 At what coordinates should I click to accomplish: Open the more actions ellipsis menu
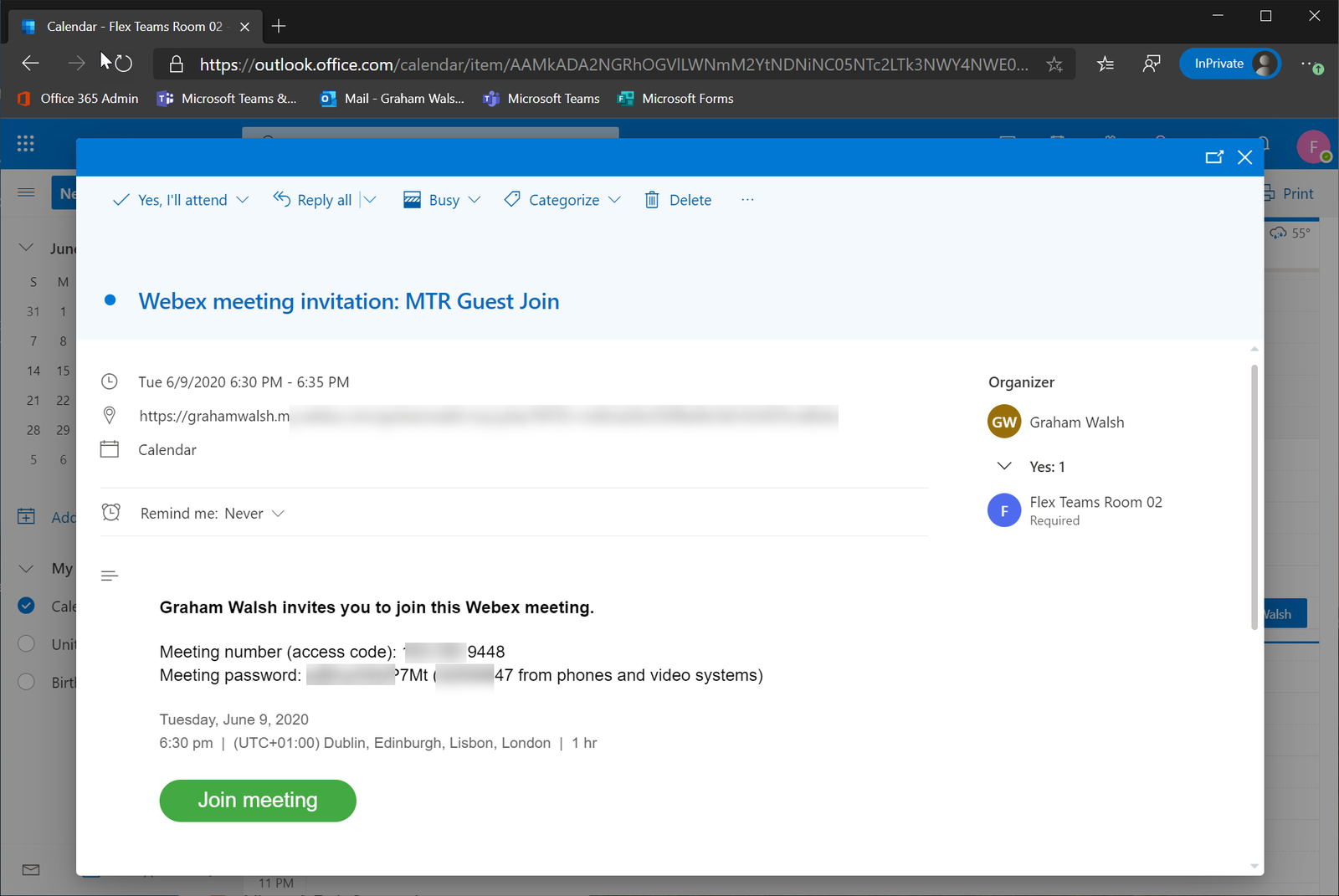tap(747, 199)
